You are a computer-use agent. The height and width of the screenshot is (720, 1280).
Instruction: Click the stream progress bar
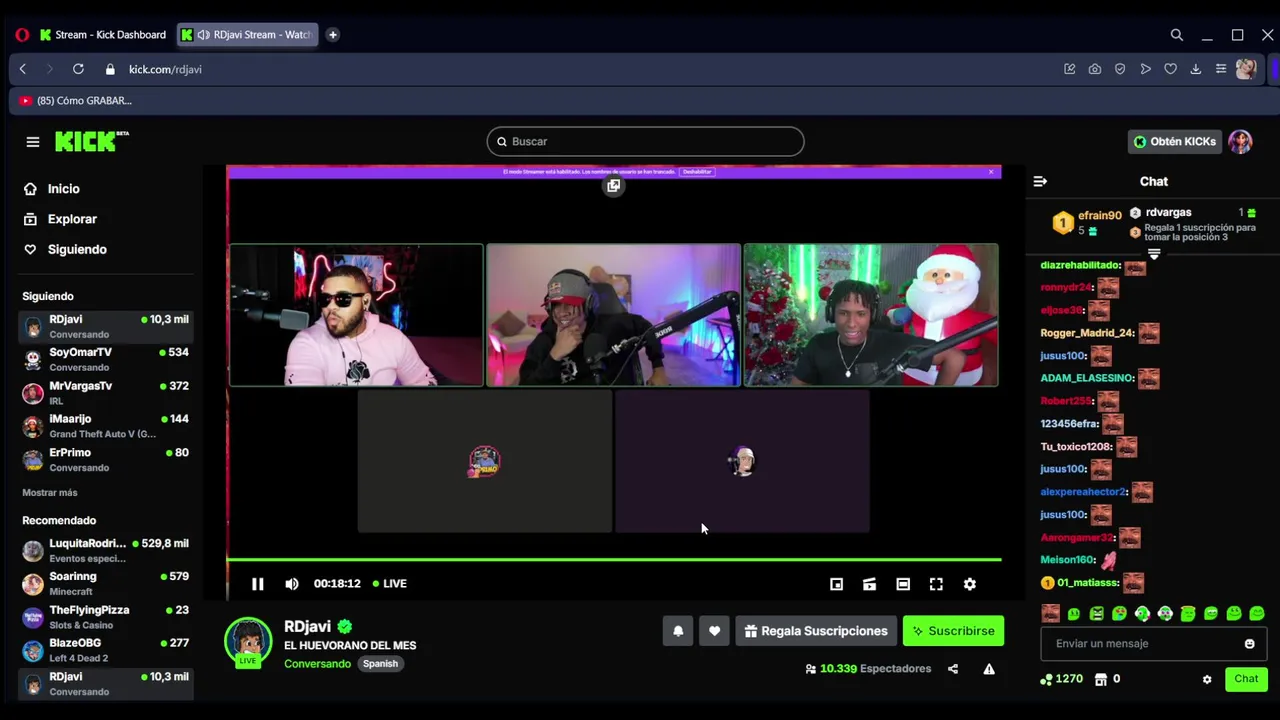tap(613, 560)
